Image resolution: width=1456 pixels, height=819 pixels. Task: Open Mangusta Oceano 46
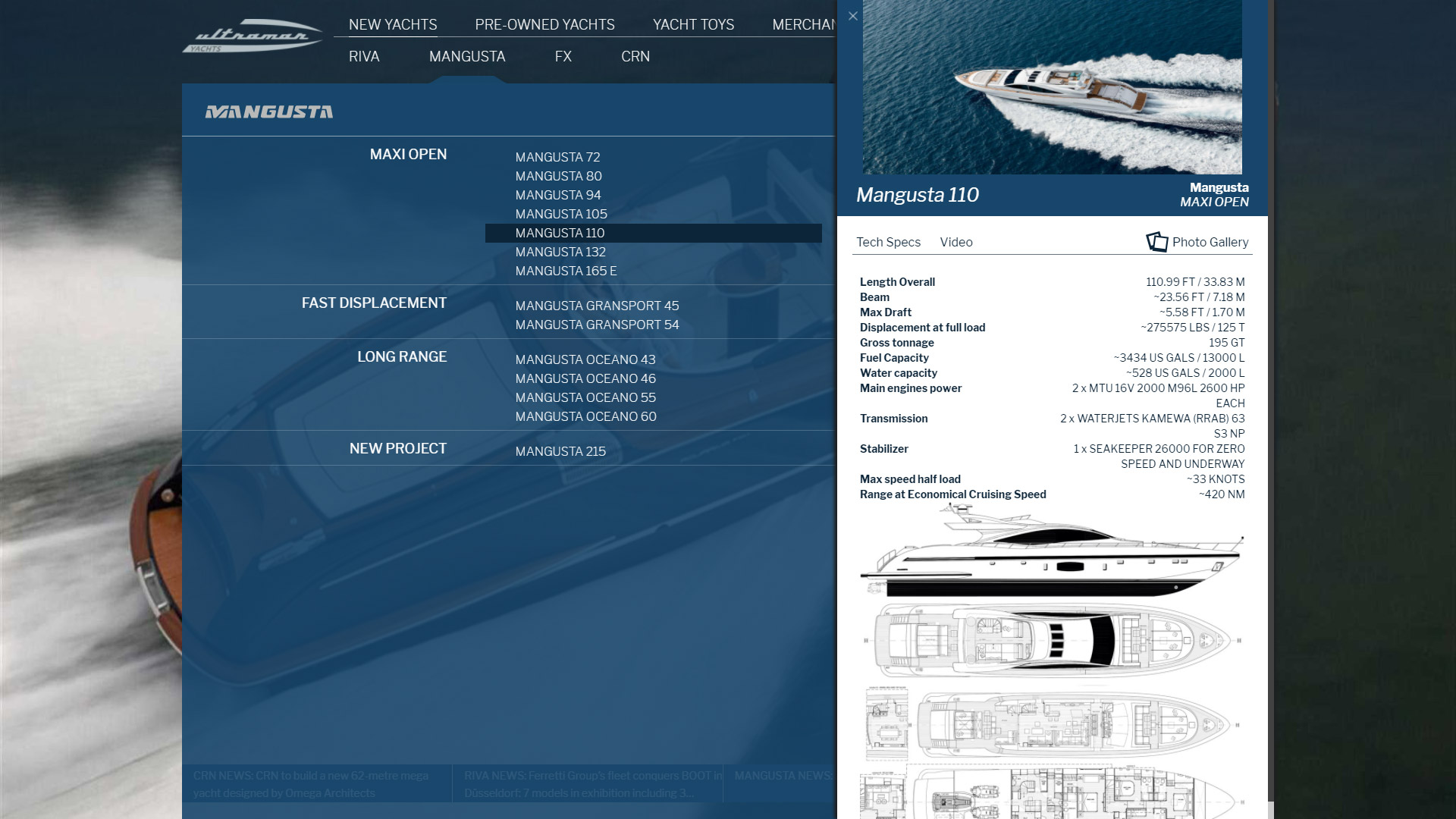point(585,378)
